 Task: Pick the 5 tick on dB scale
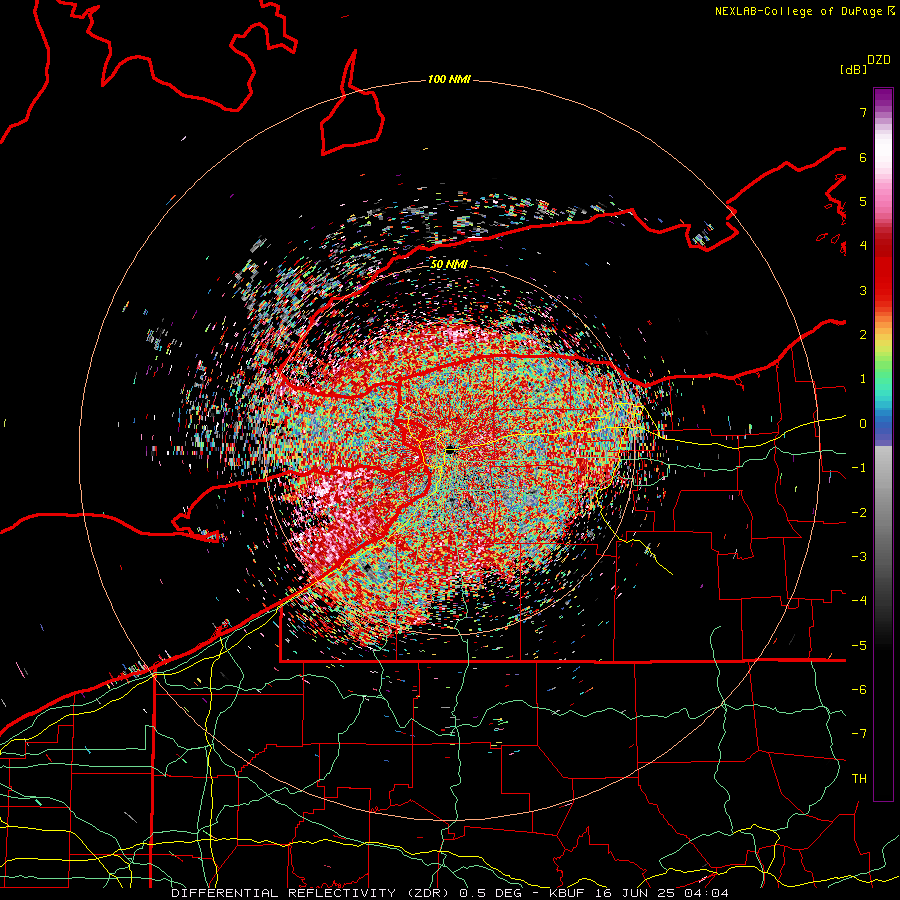863,201
